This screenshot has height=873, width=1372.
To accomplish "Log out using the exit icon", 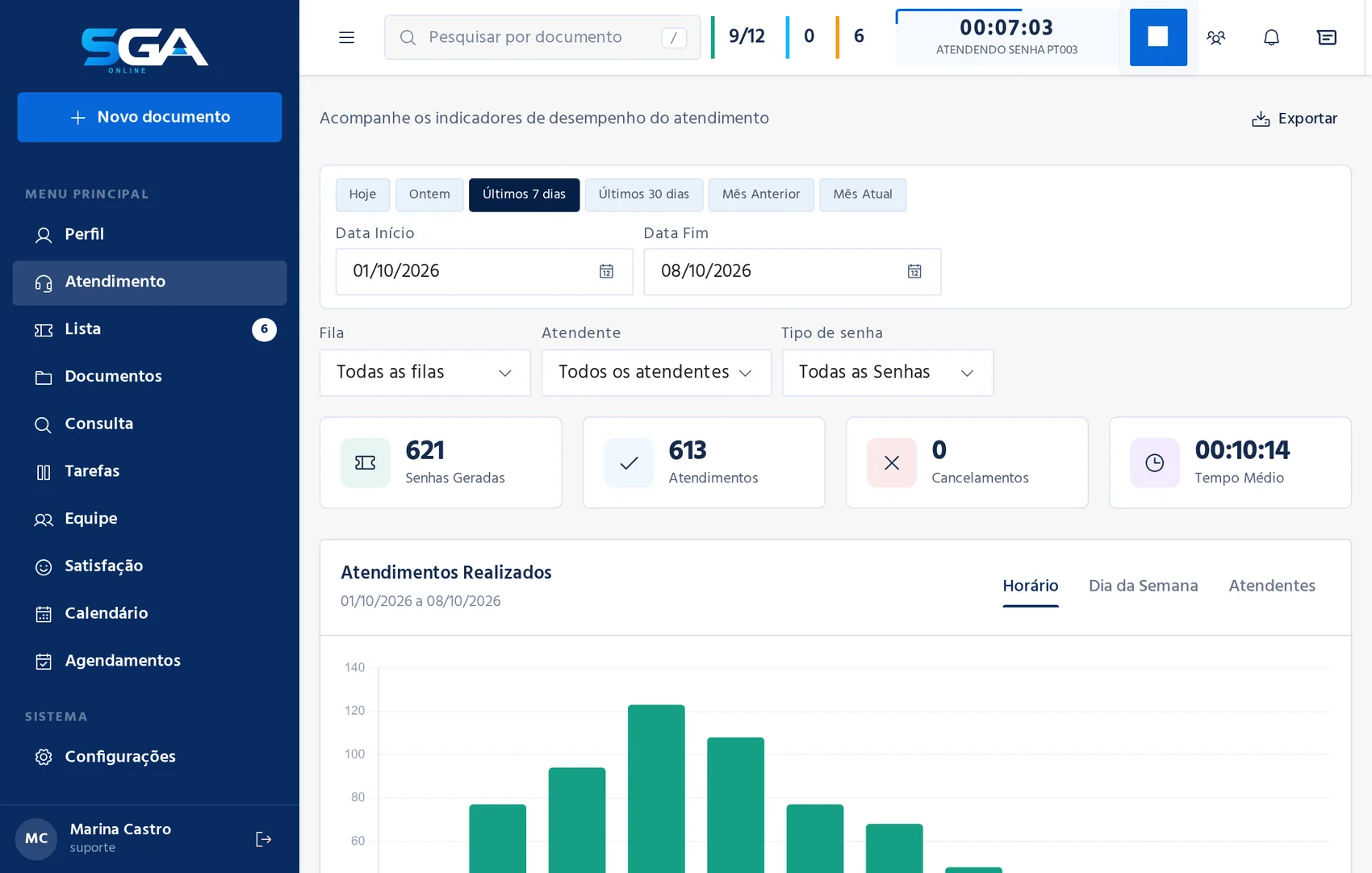I will point(263,839).
